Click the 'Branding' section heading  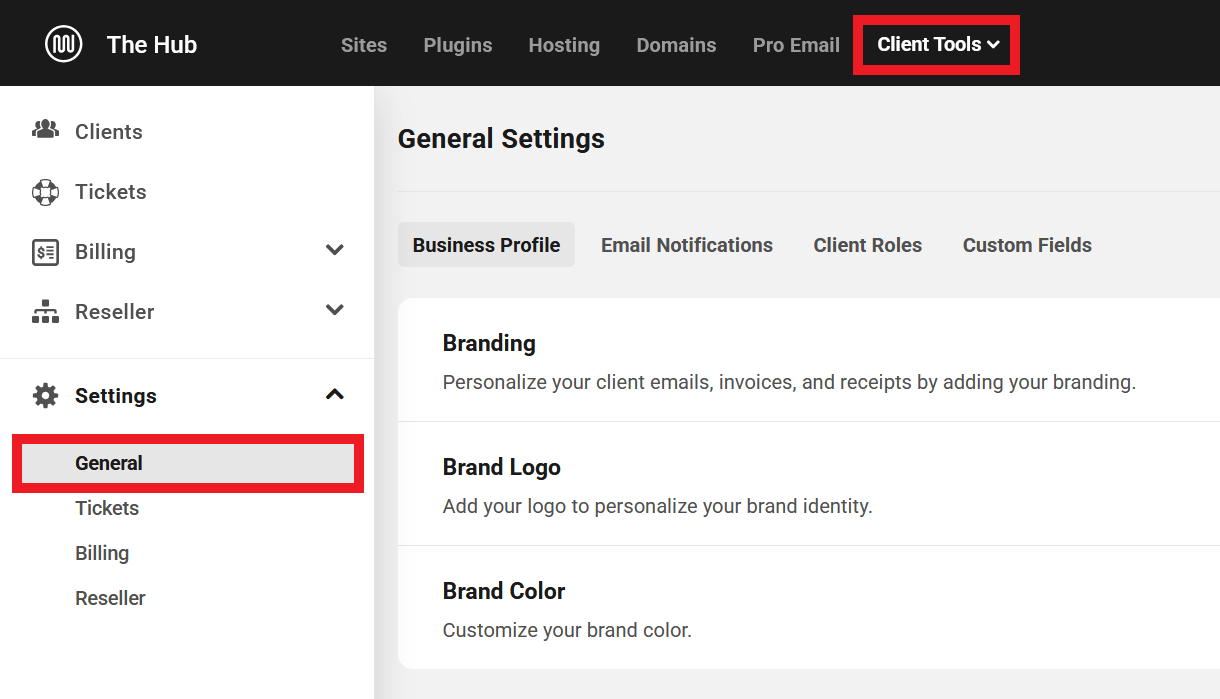coord(489,343)
